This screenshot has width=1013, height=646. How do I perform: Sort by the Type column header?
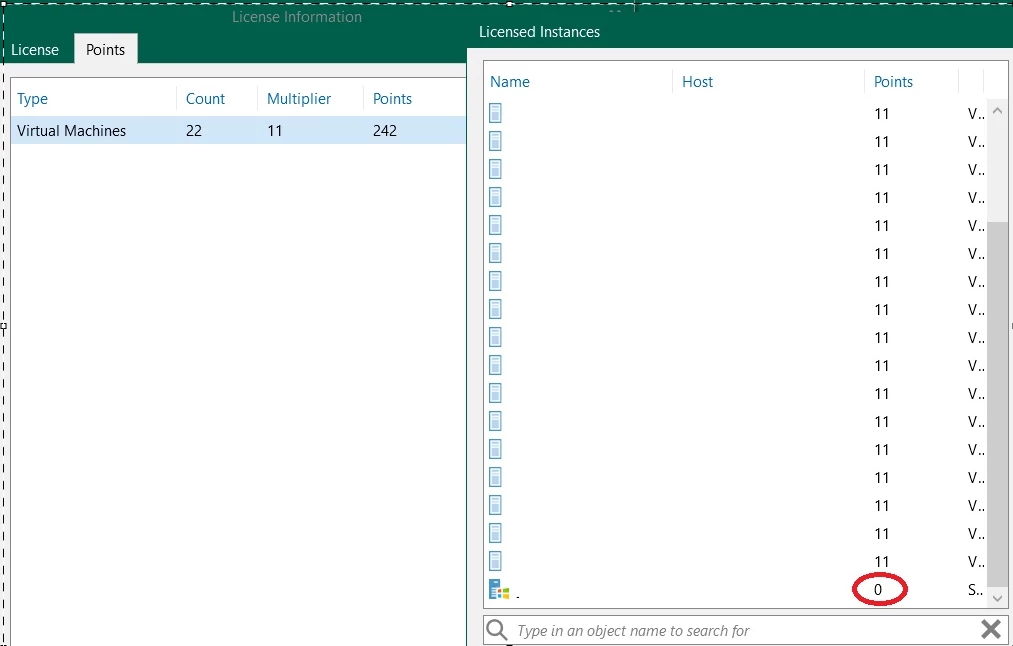coord(32,99)
